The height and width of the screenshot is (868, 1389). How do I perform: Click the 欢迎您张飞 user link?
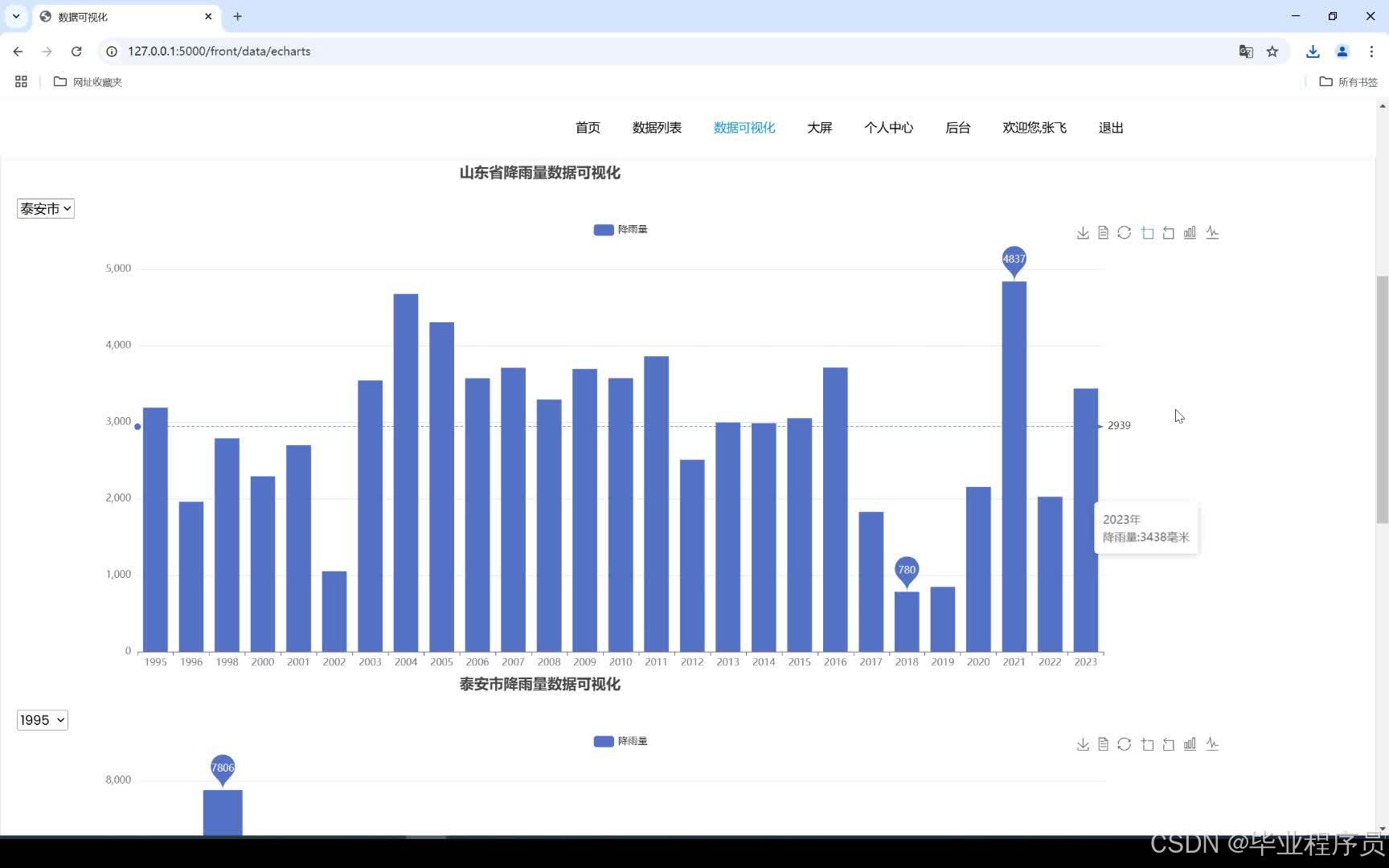[x=1035, y=128]
